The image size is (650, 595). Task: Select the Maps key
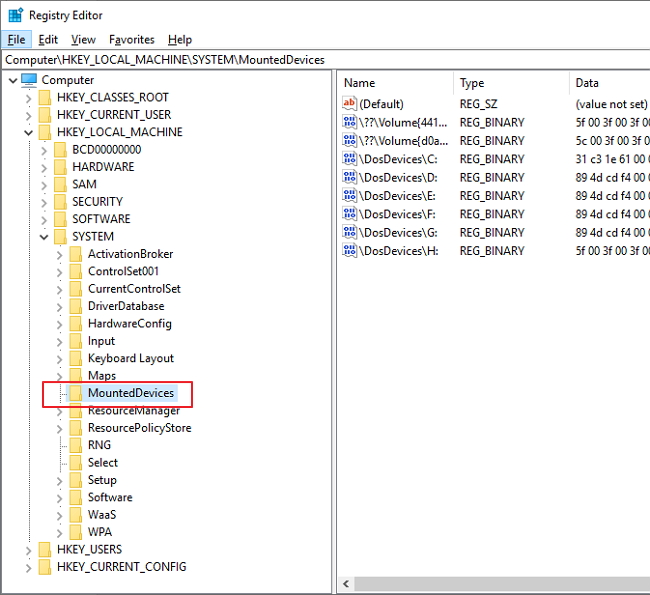tap(102, 376)
